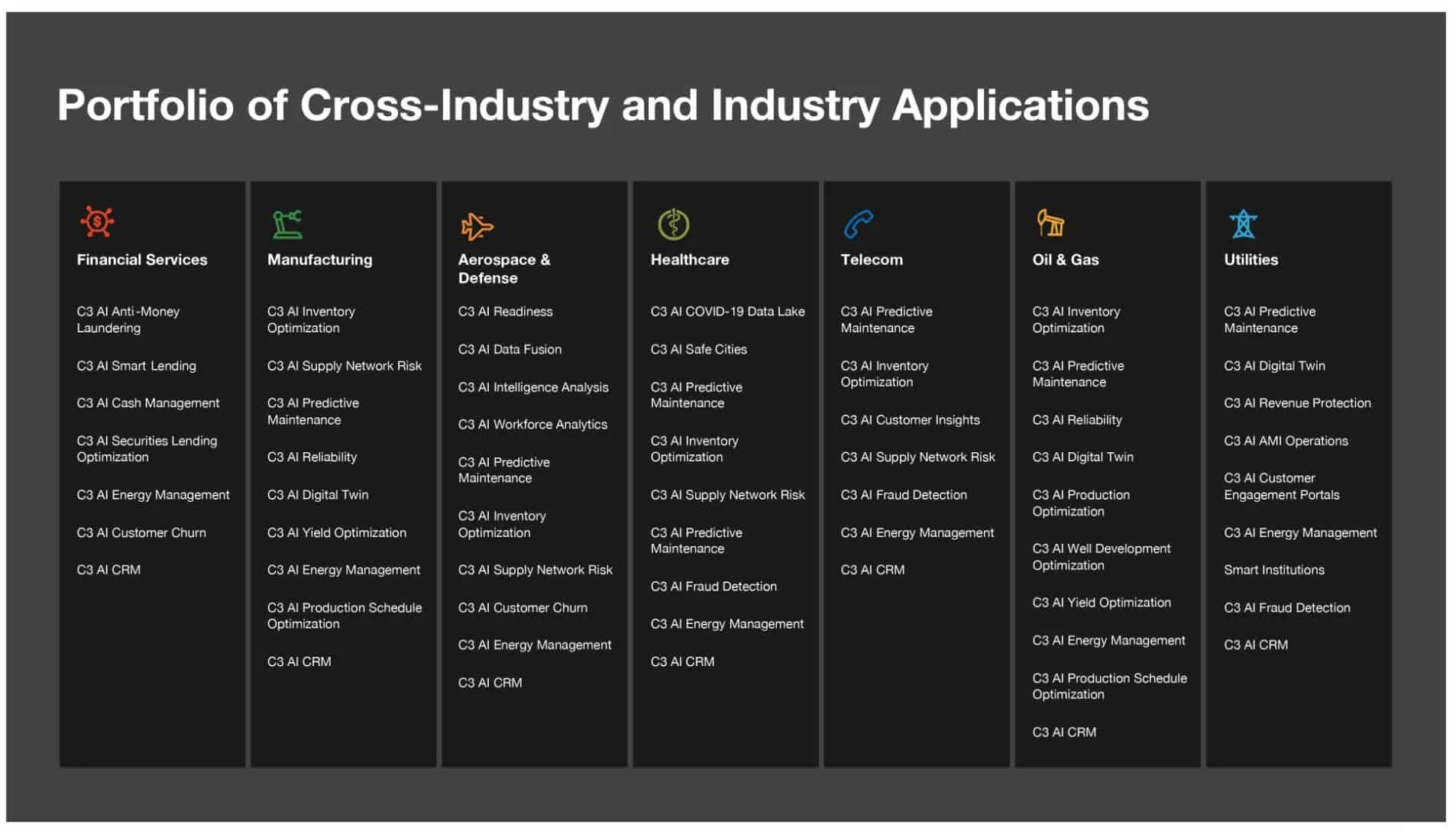This screenshot has height=831, width=1456.
Task: Click C3 AI Cash Management
Action: tap(148, 403)
